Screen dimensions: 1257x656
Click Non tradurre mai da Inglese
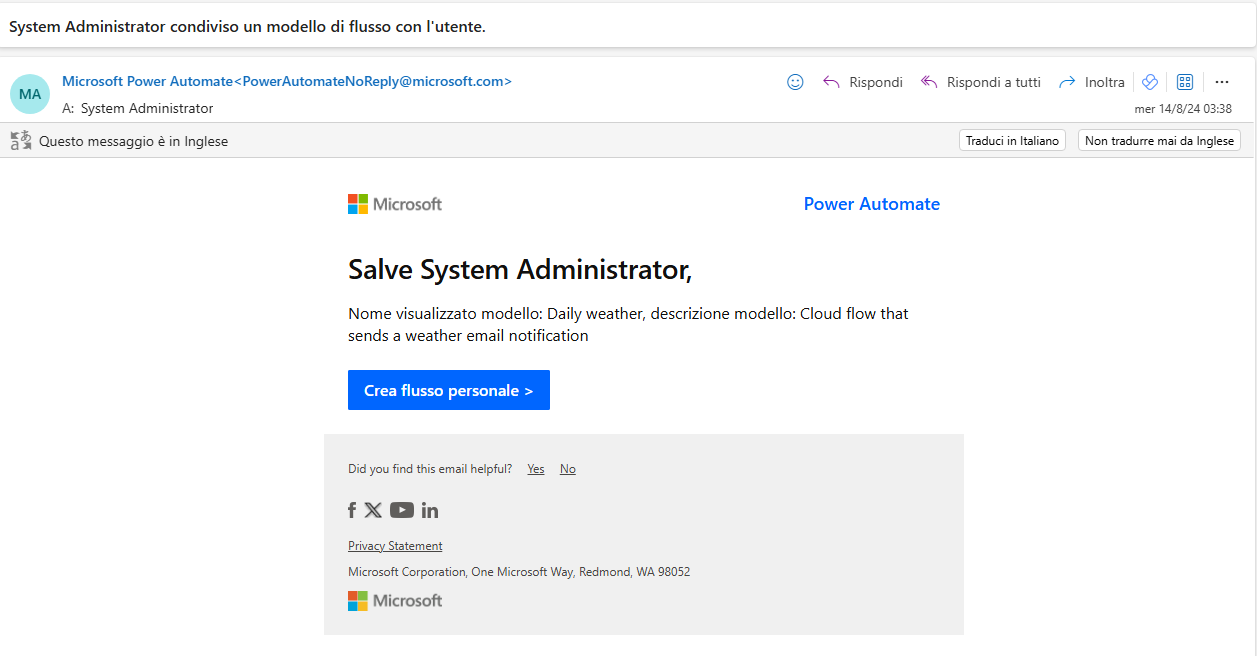point(1159,141)
